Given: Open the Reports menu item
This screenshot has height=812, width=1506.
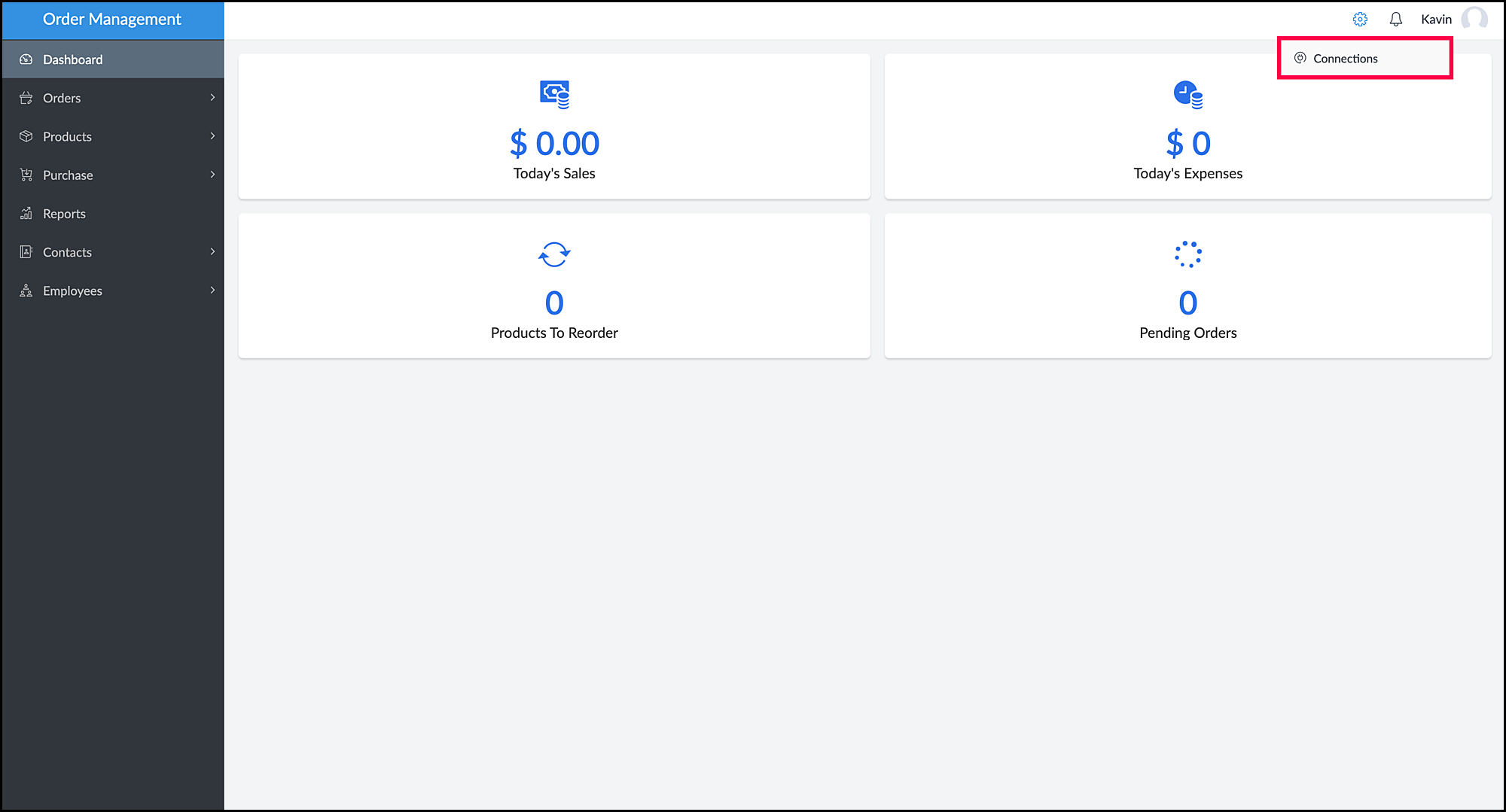Looking at the screenshot, I should 113,214.
